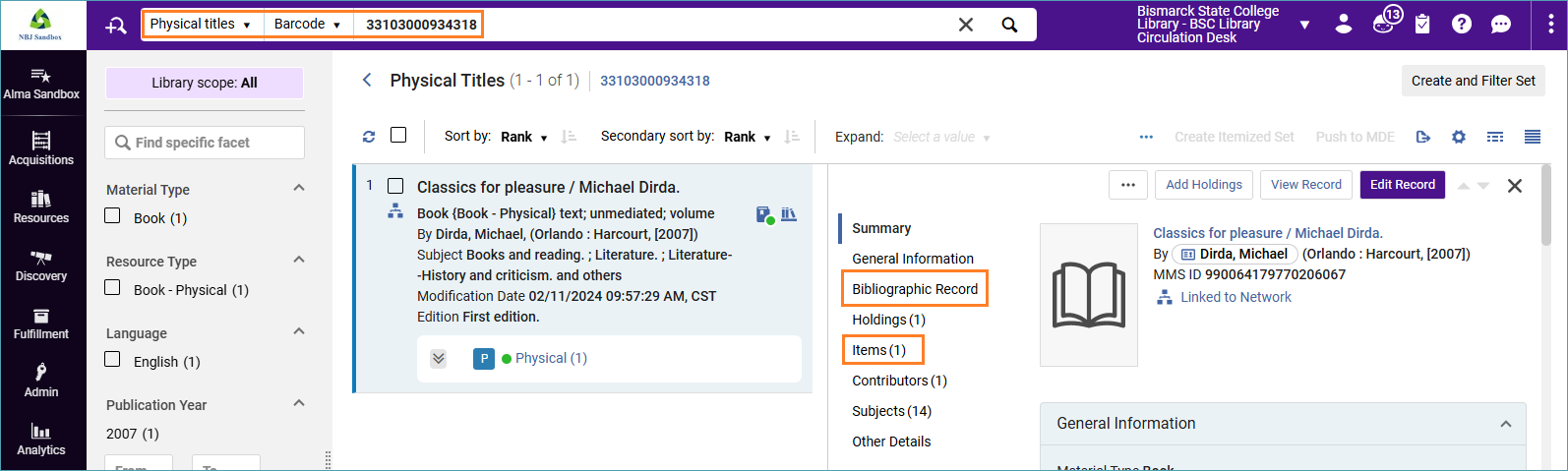Refresh the results list
Image resolution: width=1568 pixels, height=471 pixels.
point(369,137)
